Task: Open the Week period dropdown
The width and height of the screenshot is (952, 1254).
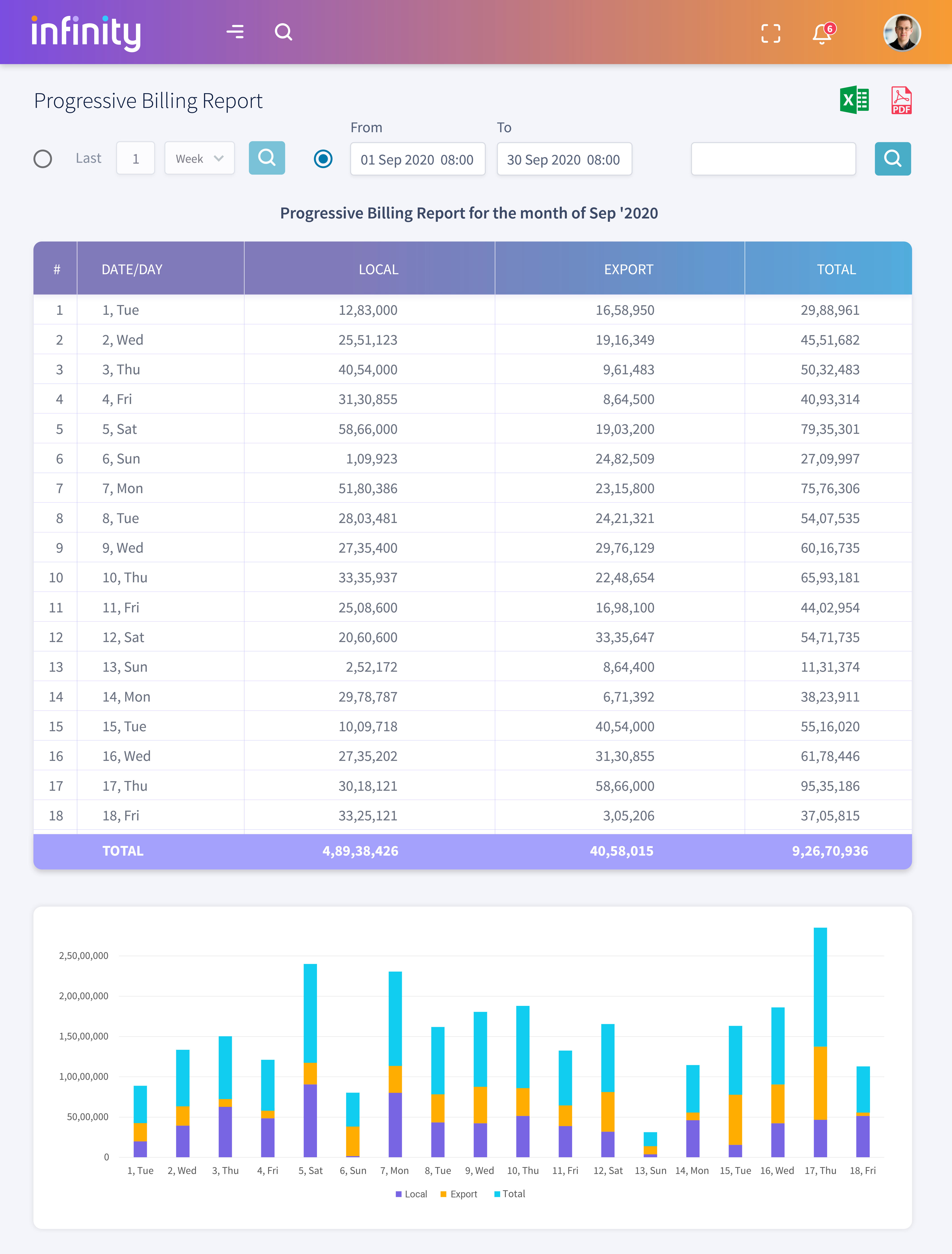Action: pos(199,158)
